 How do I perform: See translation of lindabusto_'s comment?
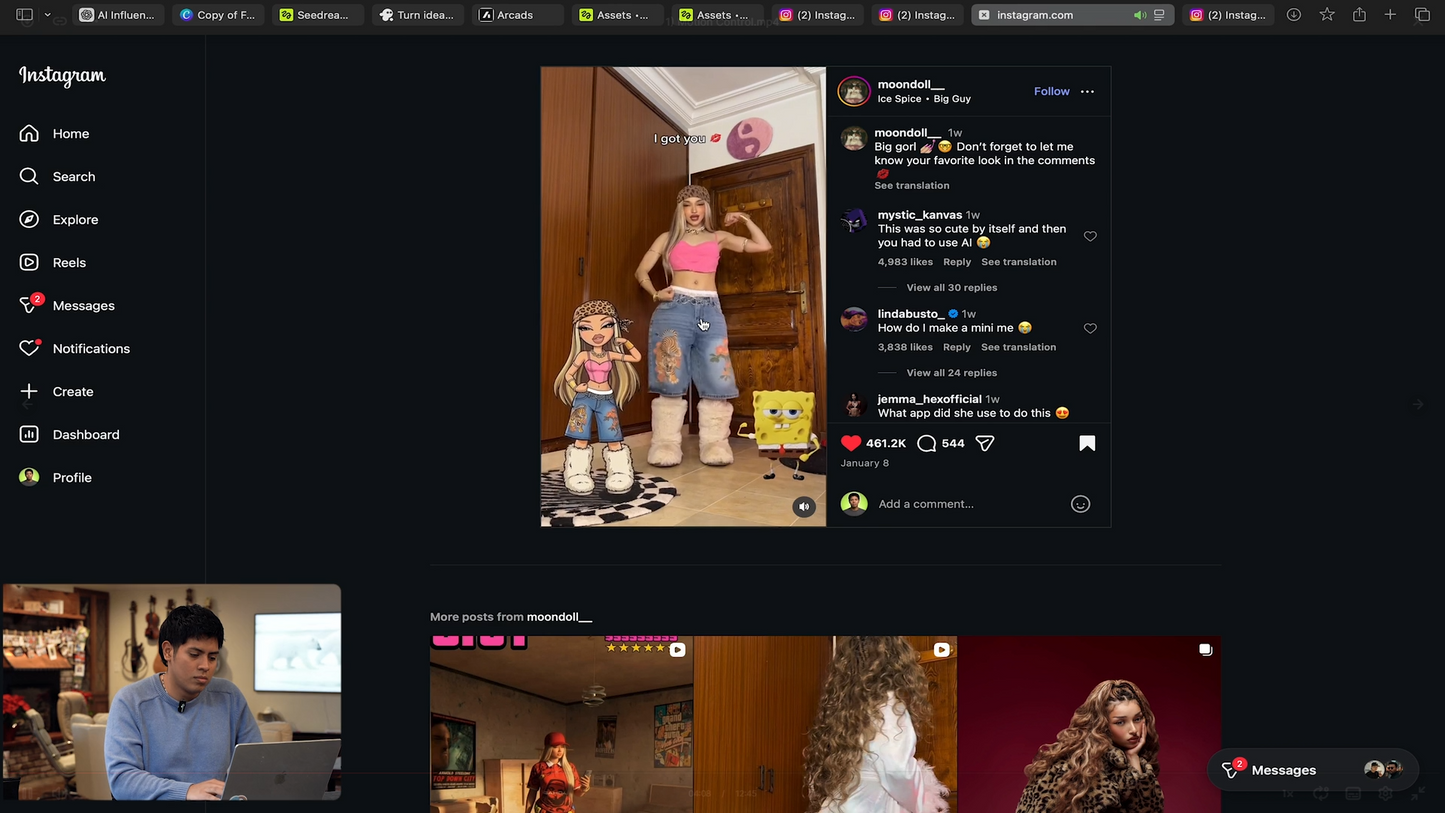point(1019,347)
